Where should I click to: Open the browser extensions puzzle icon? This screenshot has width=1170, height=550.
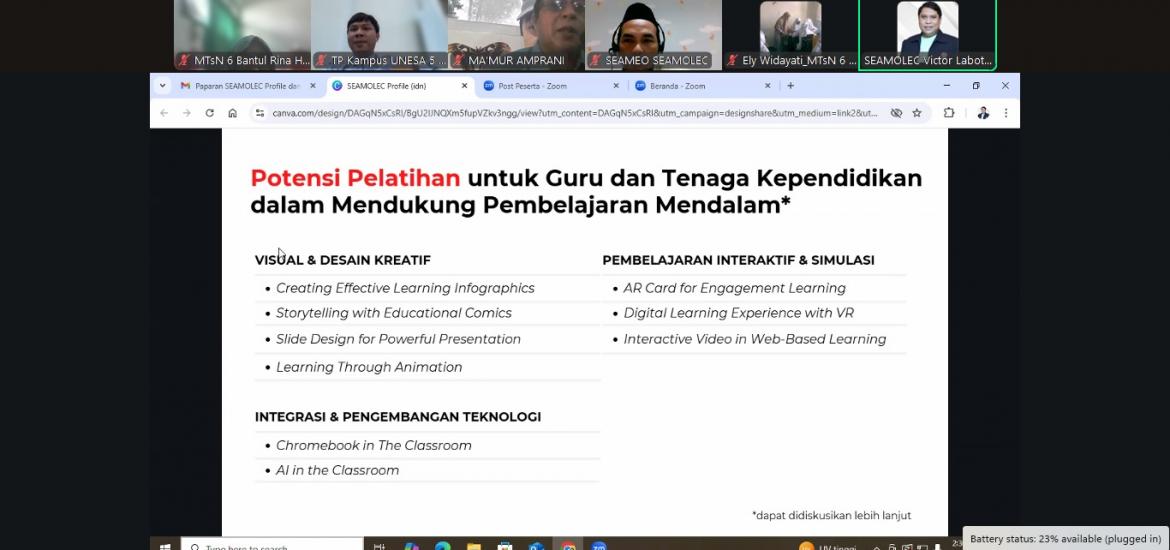[x=949, y=113]
